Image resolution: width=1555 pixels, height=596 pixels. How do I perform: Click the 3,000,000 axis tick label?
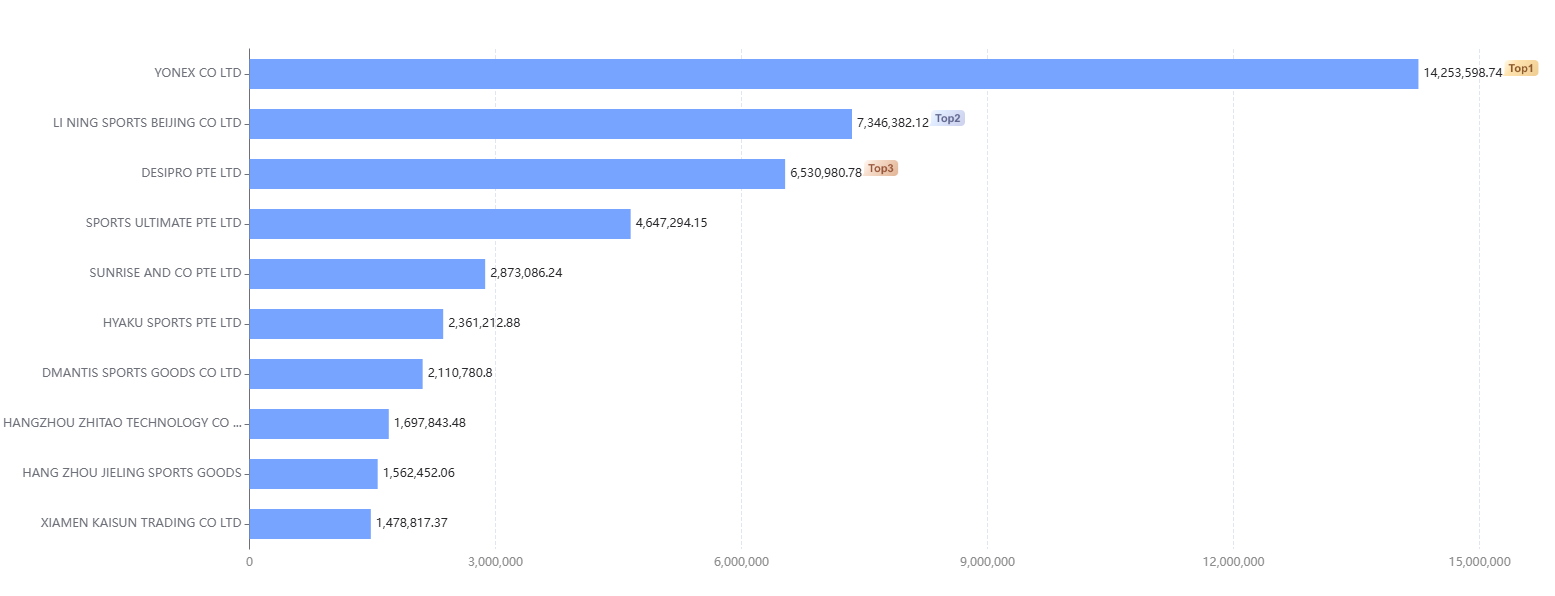[x=496, y=562]
